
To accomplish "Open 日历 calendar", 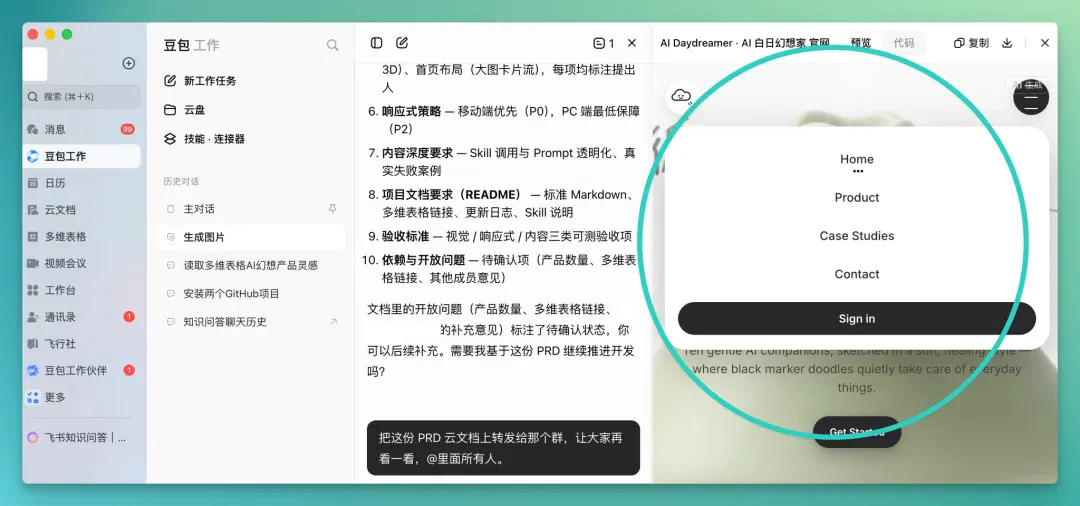I will [82, 183].
